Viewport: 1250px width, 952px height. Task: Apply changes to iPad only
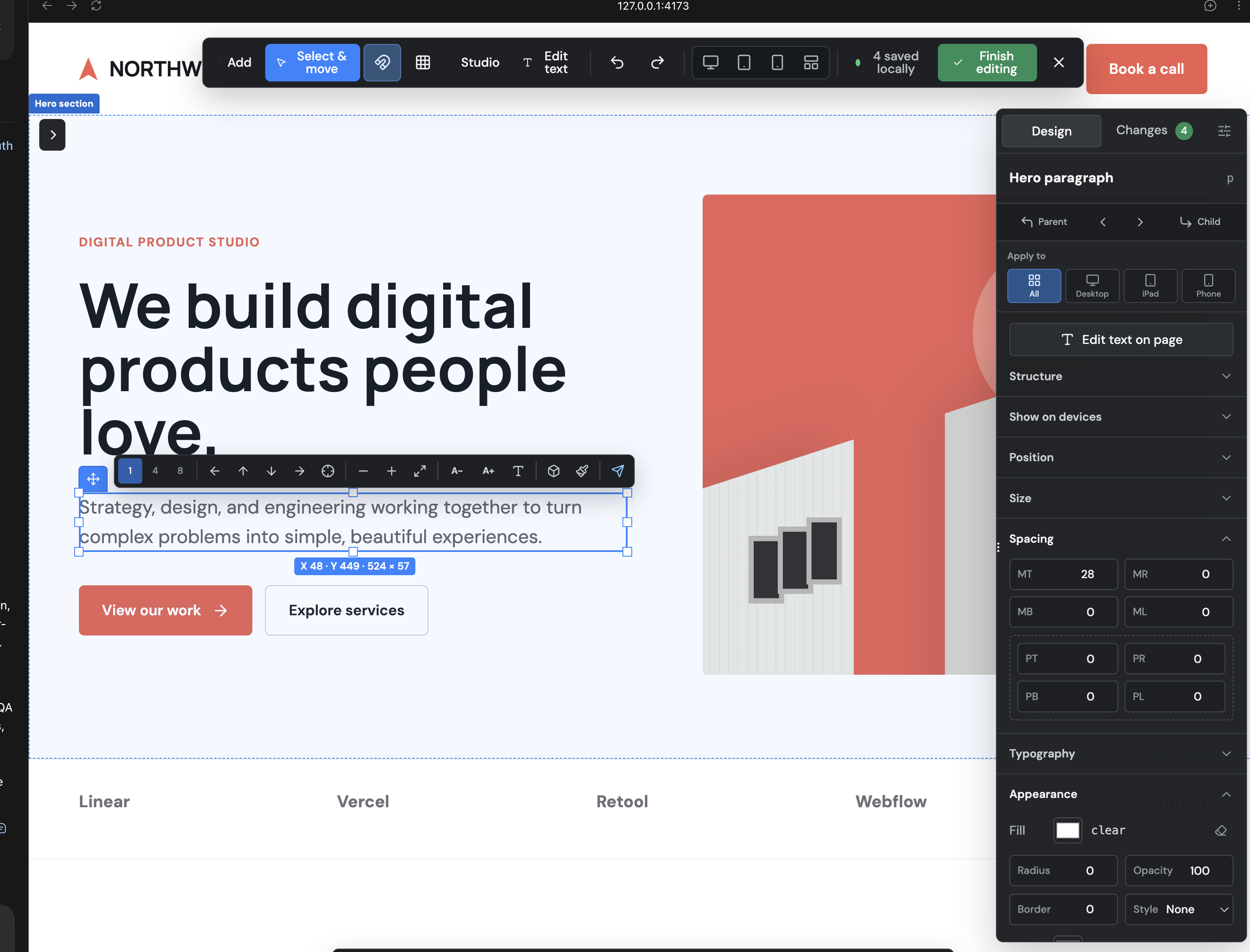click(x=1150, y=286)
